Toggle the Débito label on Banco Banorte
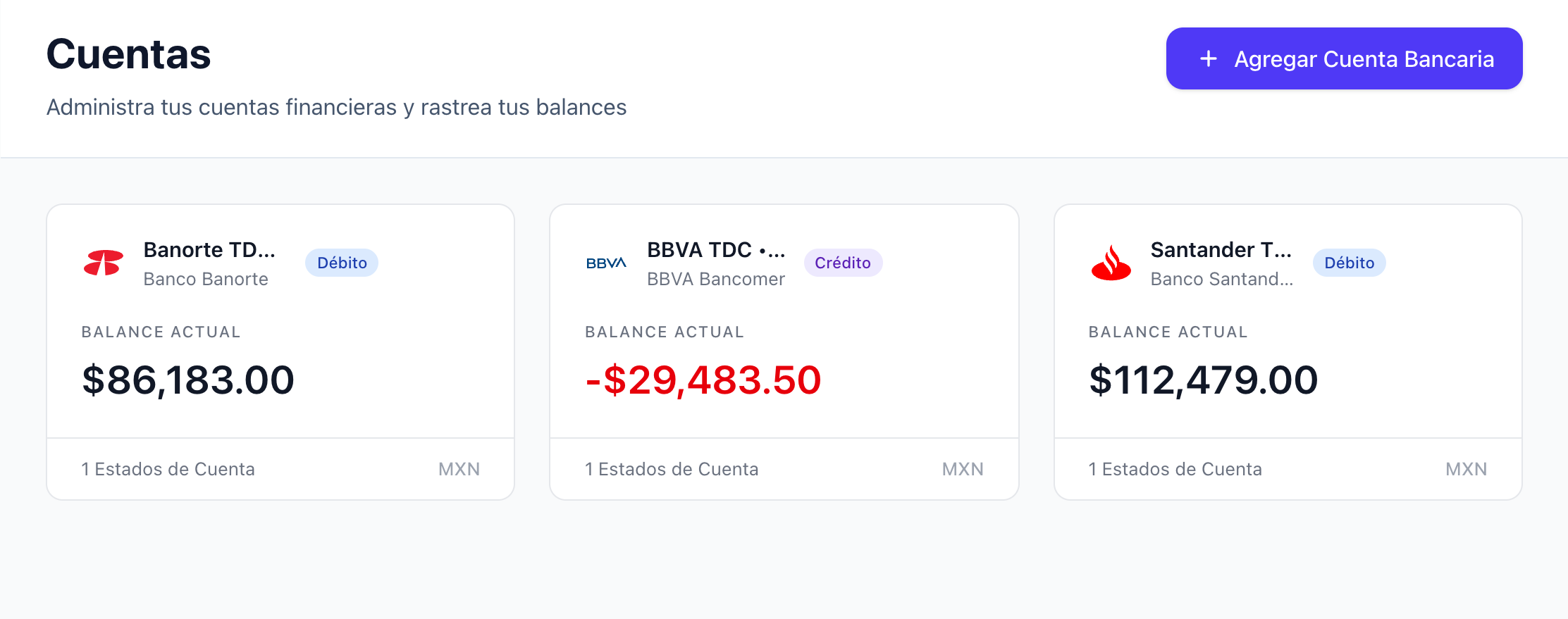Viewport: 1568px width, 619px height. coord(342,263)
